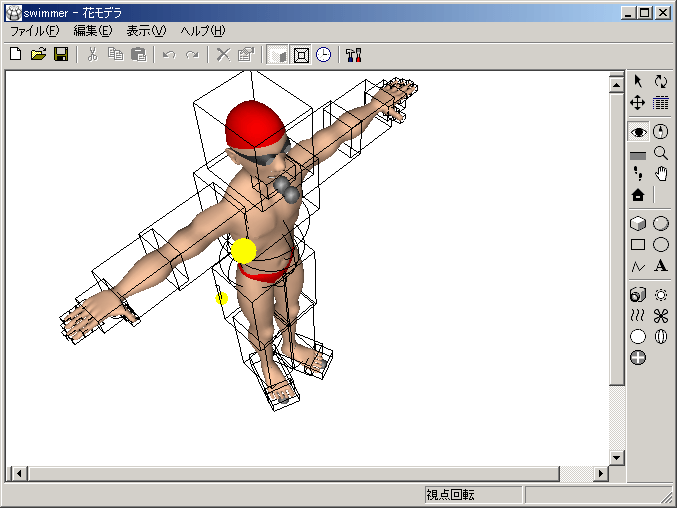Screen dimensions: 677x508
Task: Open the ヘルプ(H) menu
Action: click(202, 31)
